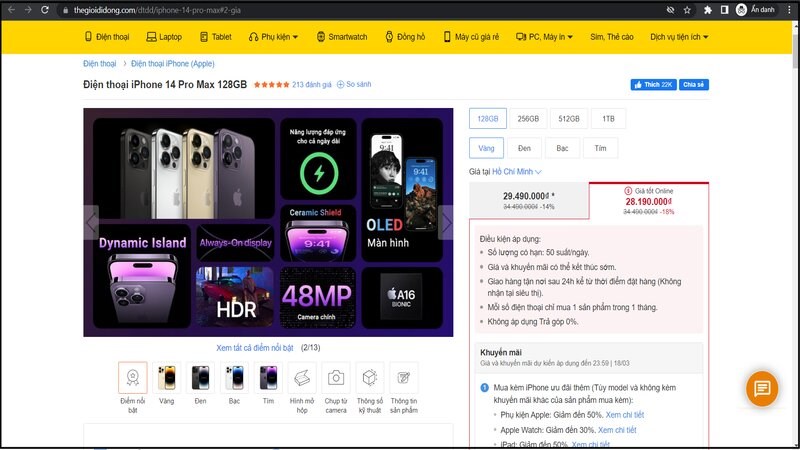The width and height of the screenshot is (800, 450).
Task: Choose the Bạc color option
Action: (x=562, y=148)
